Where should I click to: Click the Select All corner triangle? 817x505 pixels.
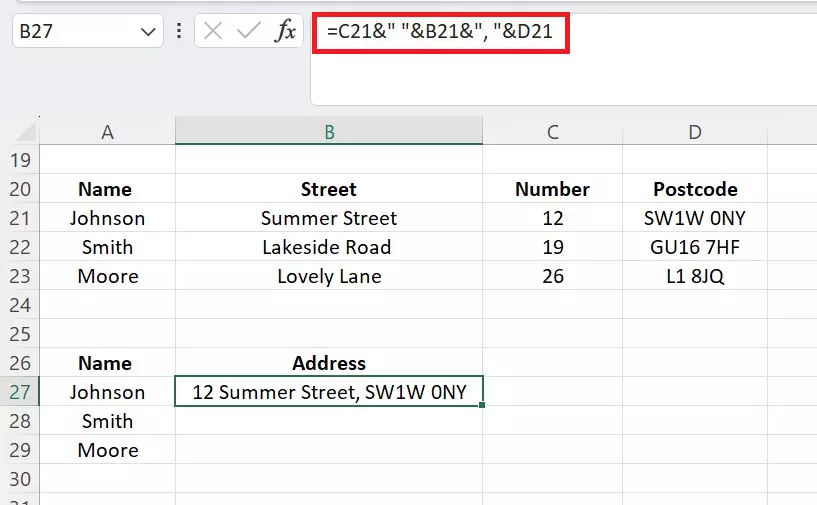(x=26, y=131)
